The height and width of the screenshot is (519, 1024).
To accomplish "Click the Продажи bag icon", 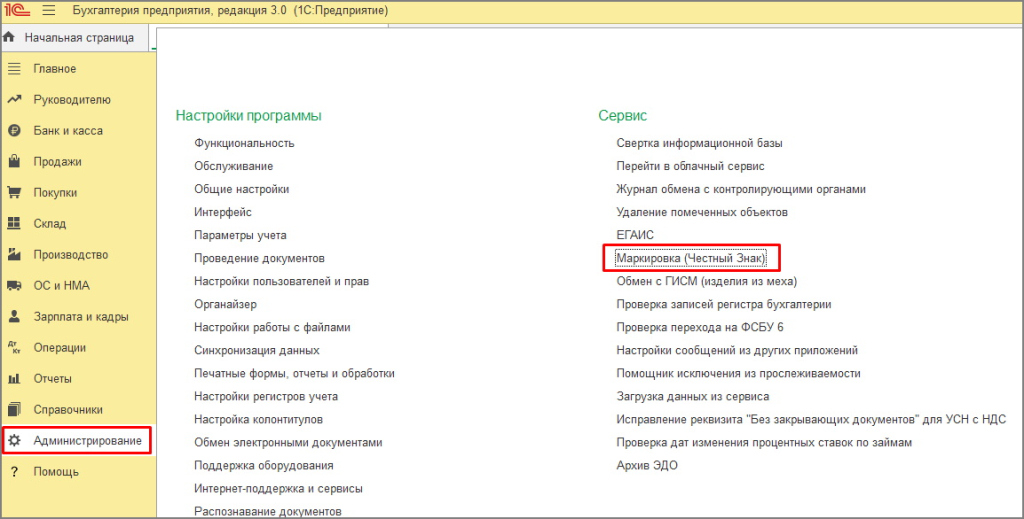I will [x=14, y=162].
